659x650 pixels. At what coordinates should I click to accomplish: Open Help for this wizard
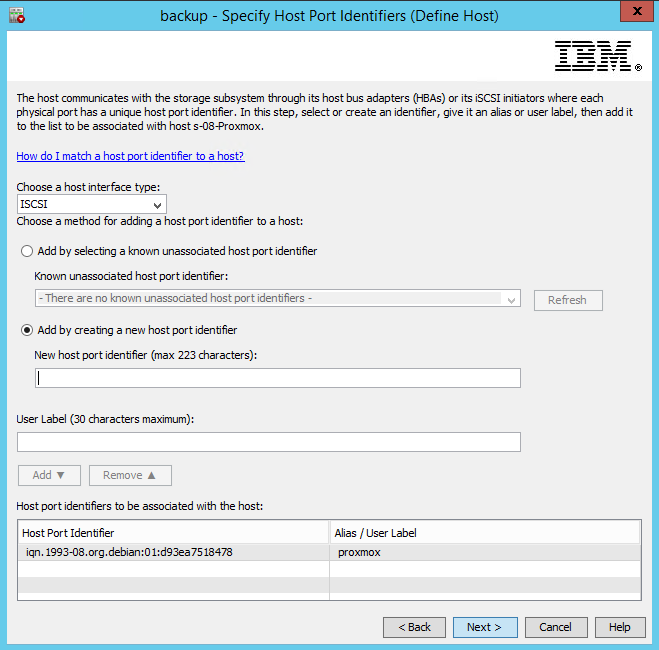(620, 627)
